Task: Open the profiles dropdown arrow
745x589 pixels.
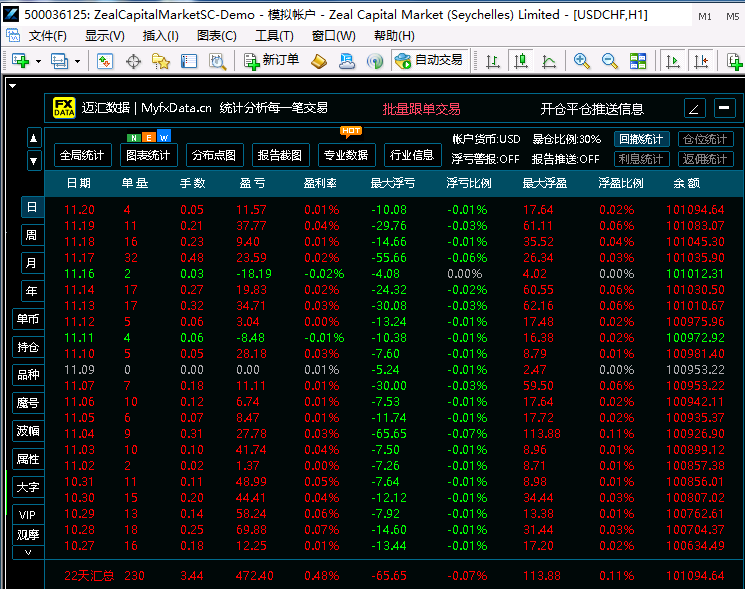Action: pyautogui.click(x=77, y=61)
